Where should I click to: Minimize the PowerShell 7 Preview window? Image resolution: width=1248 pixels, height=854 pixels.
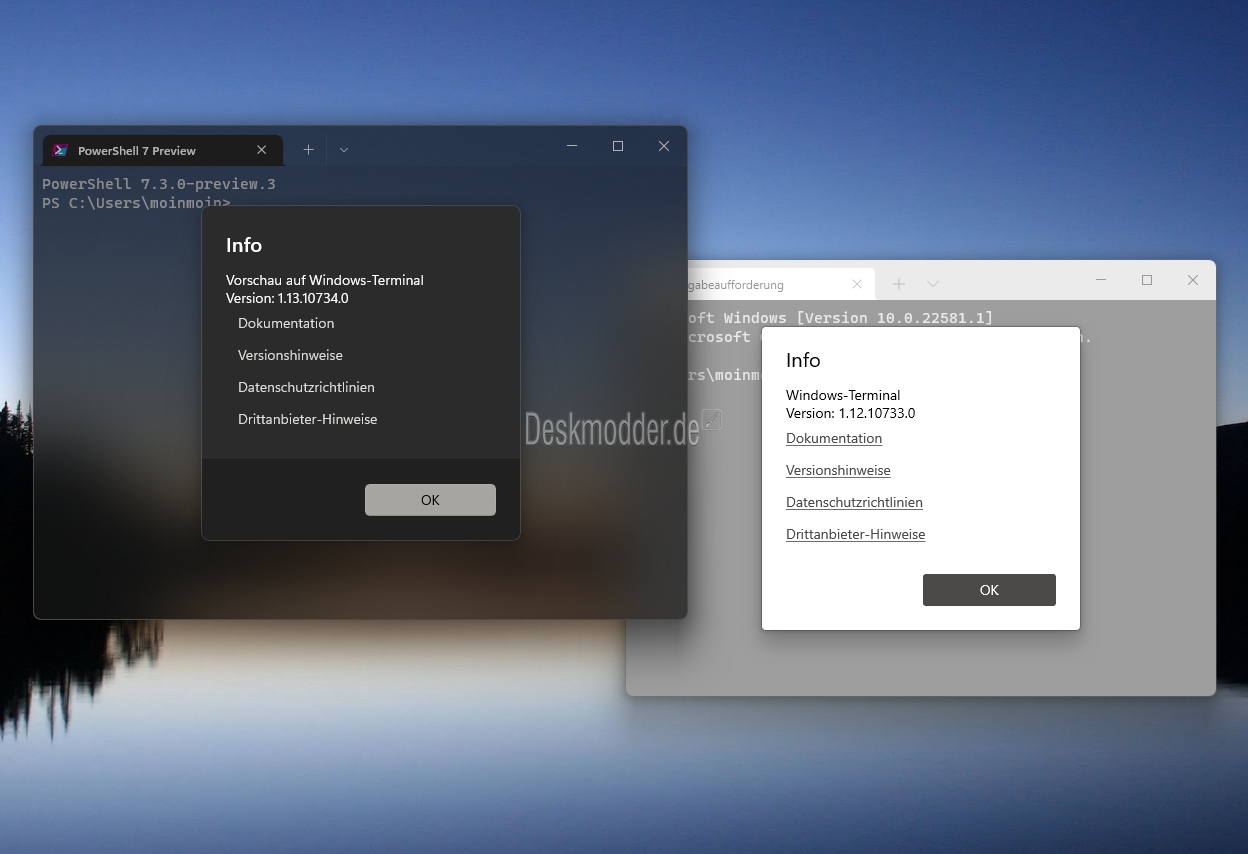pyautogui.click(x=573, y=146)
